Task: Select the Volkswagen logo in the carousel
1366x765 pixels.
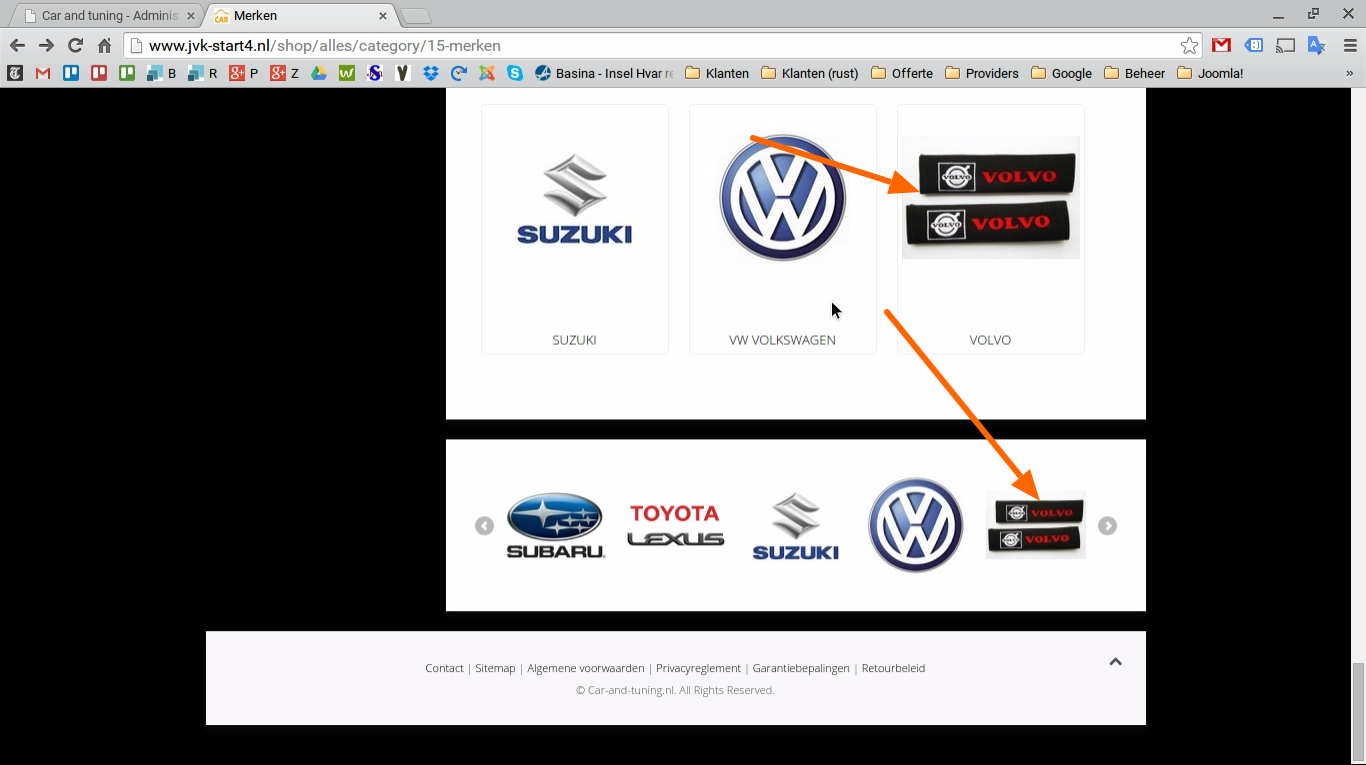Action: pyautogui.click(x=915, y=525)
